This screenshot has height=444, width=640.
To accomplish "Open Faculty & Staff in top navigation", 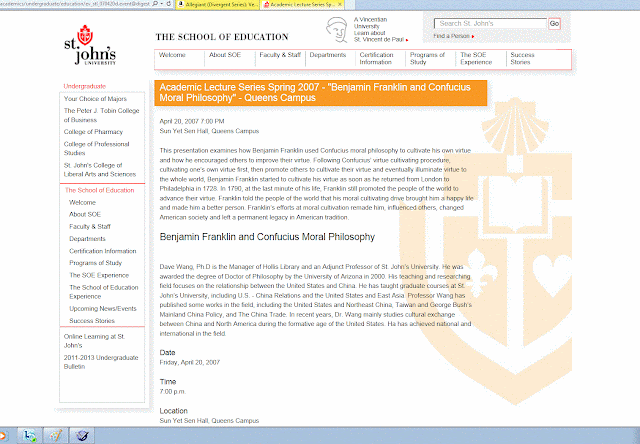I will [x=280, y=55].
